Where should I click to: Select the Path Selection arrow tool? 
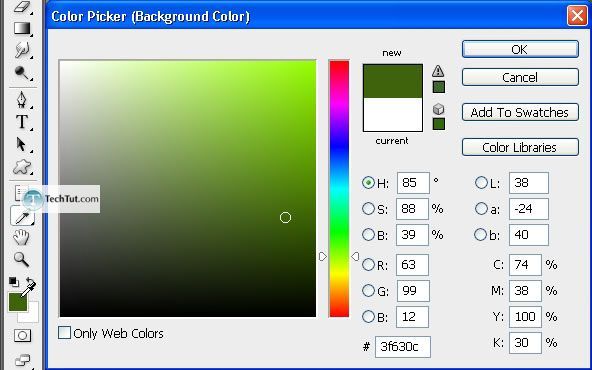click(x=21, y=145)
